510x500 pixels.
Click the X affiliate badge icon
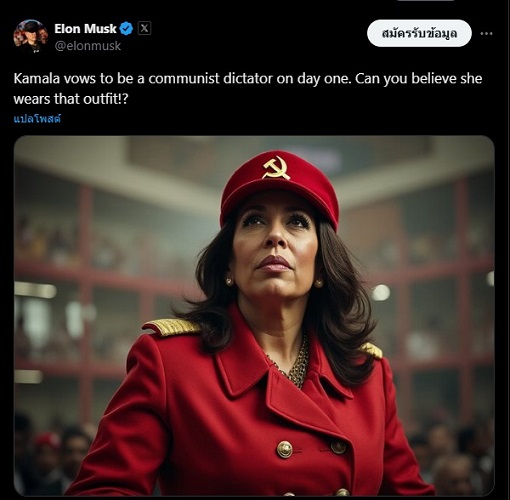pos(144,28)
